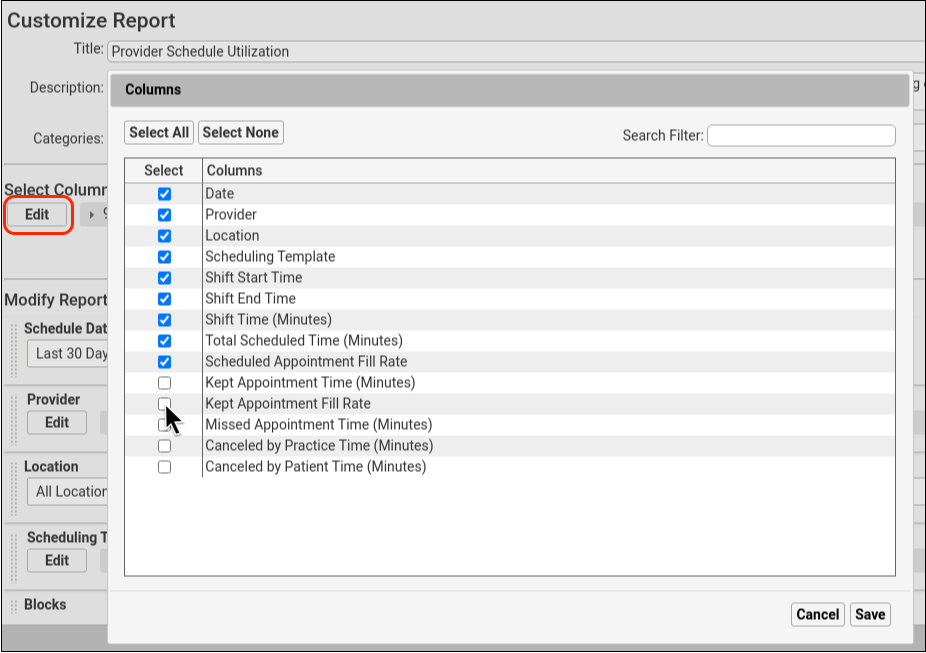Image resolution: width=926 pixels, height=653 pixels.
Task: Uncheck the Date column checkbox
Action: 164,194
